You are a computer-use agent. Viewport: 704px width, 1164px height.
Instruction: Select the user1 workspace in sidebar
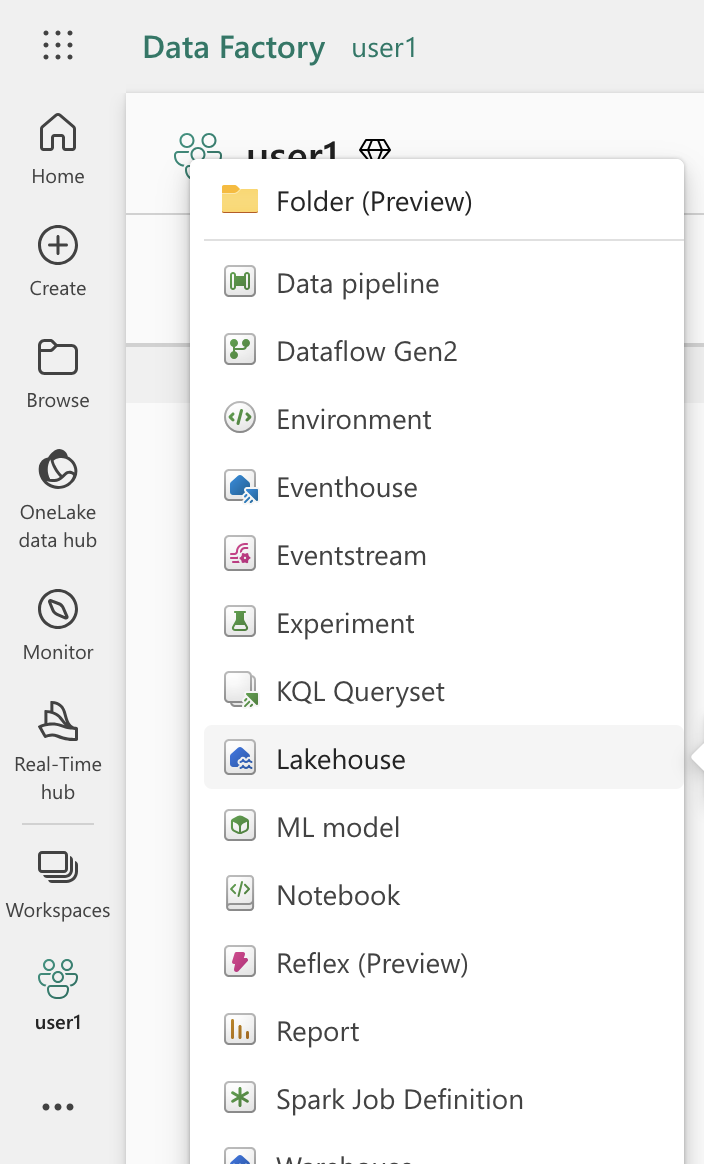(58, 995)
